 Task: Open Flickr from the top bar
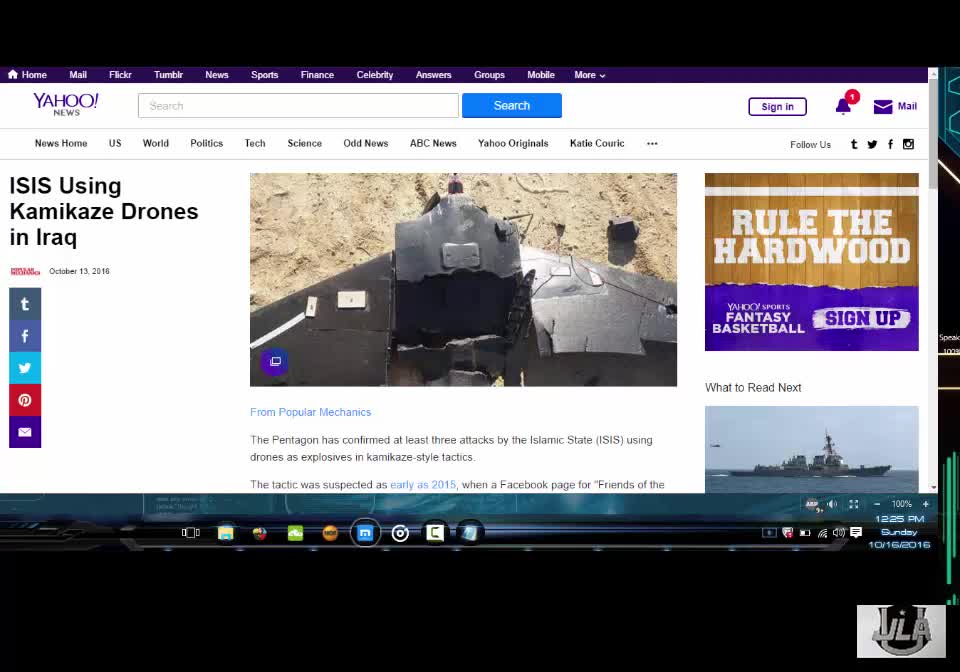point(120,75)
